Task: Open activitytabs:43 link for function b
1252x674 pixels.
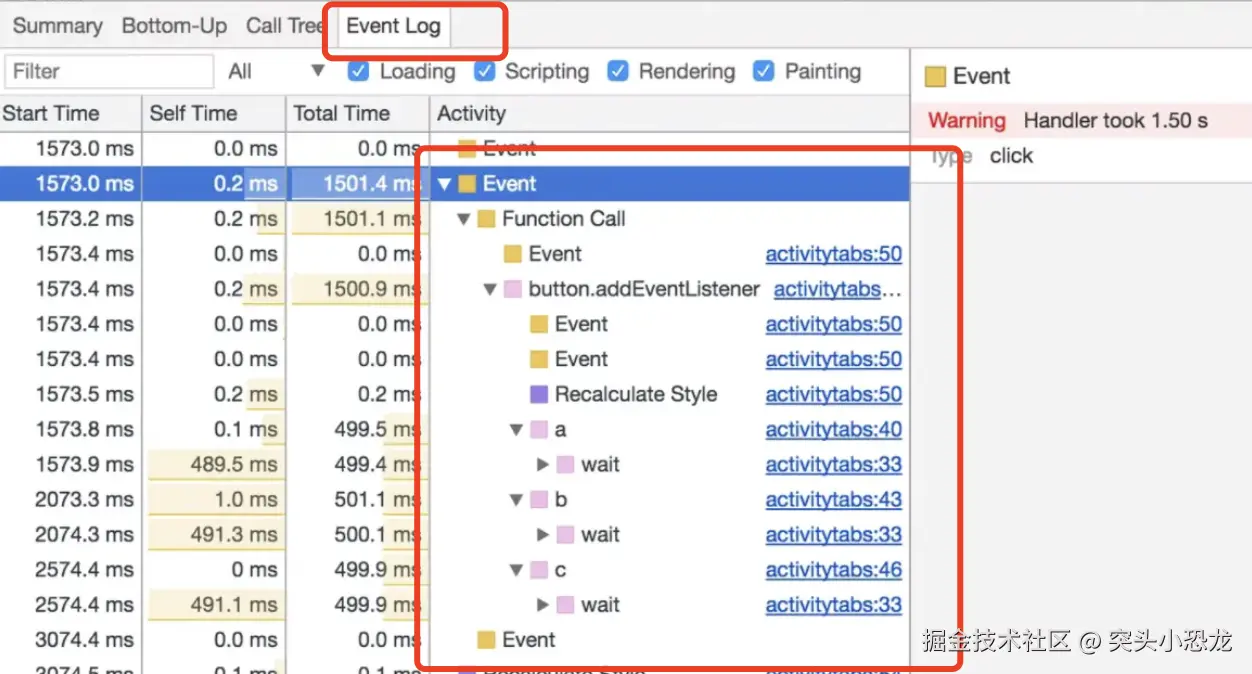Action: click(834, 499)
